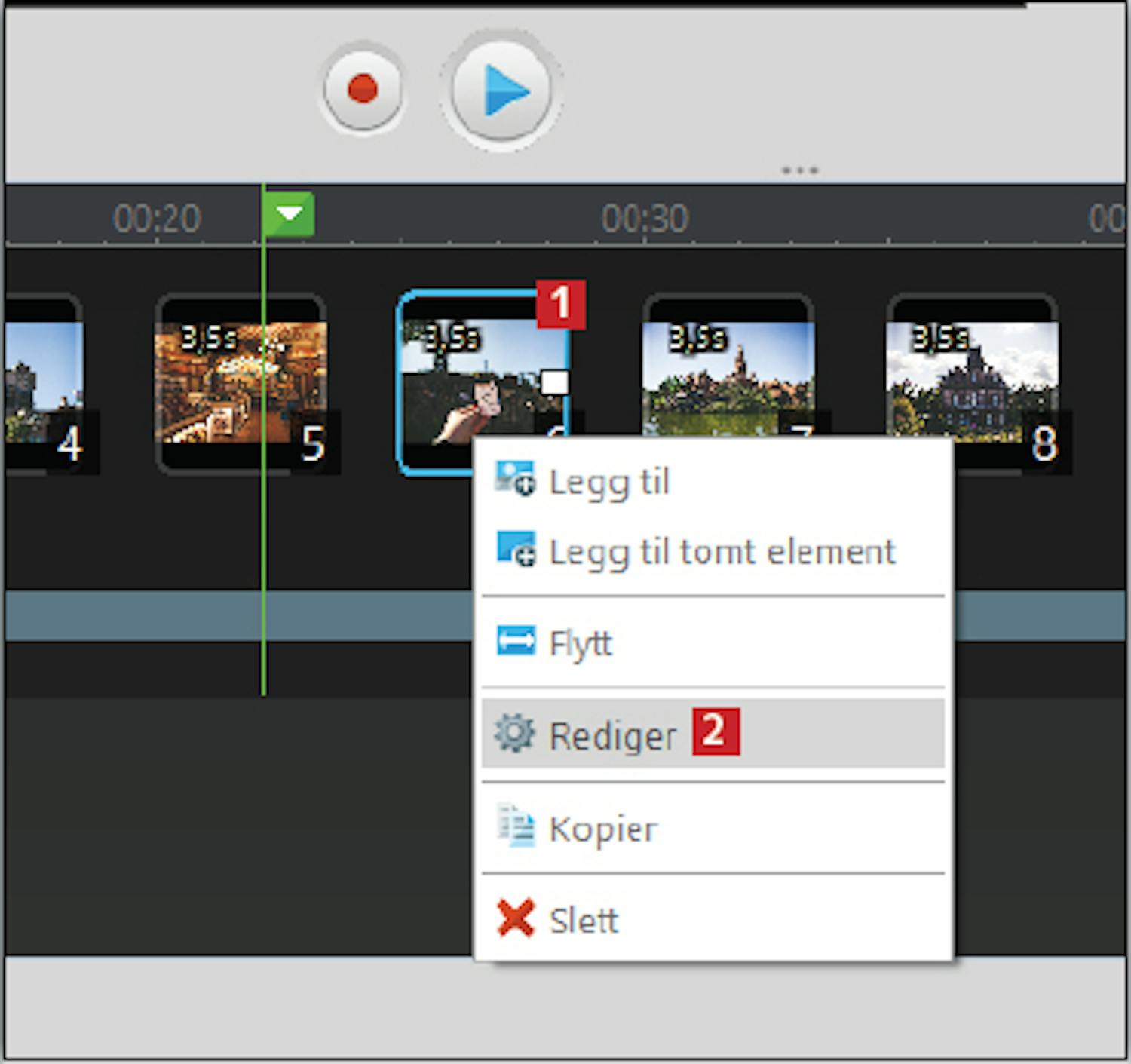The image size is (1131, 1064).
Task: Choose 'Legg til tomt element' option
Action: 722,552
